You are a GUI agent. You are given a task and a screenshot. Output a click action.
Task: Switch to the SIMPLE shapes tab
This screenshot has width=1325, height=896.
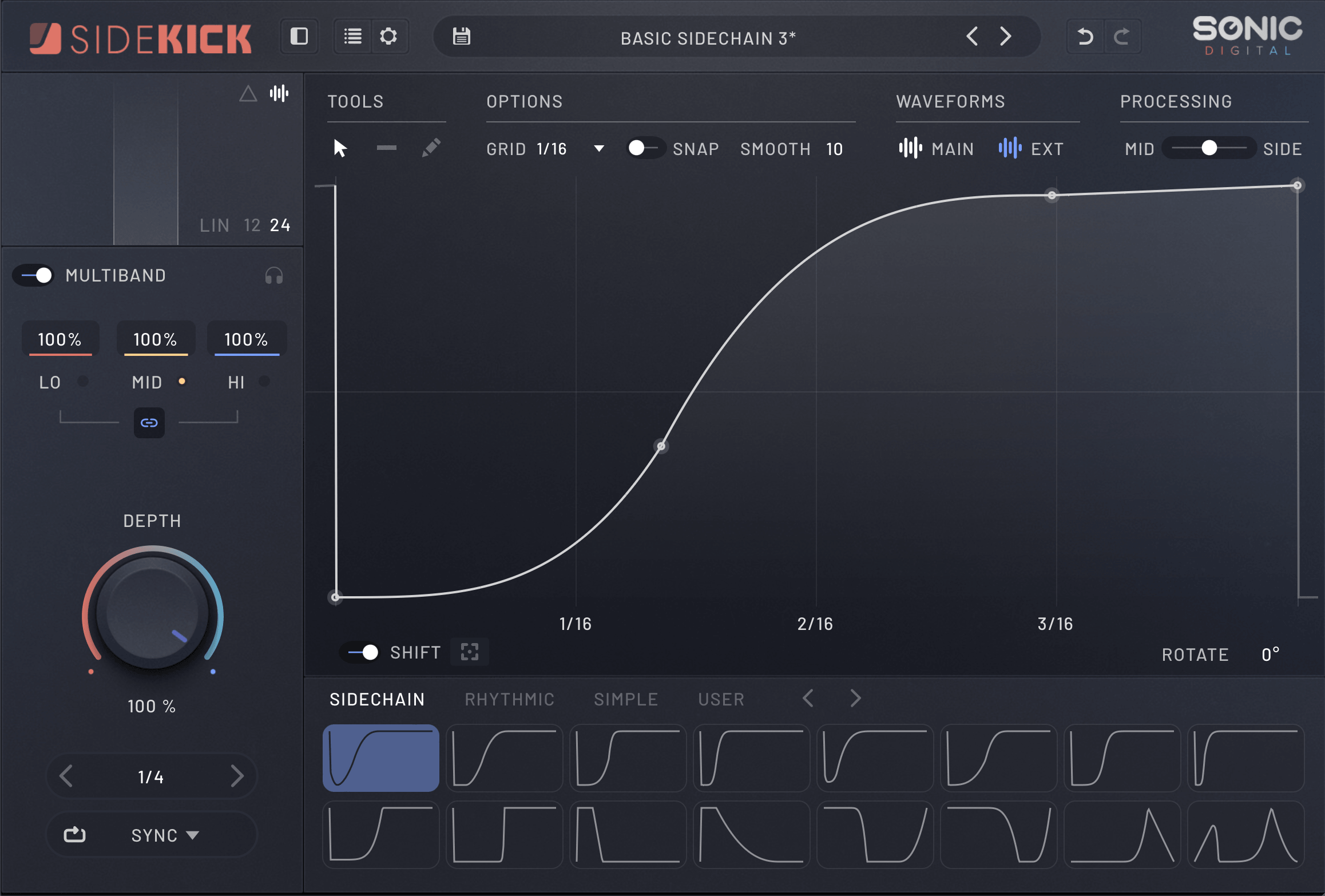pos(625,699)
